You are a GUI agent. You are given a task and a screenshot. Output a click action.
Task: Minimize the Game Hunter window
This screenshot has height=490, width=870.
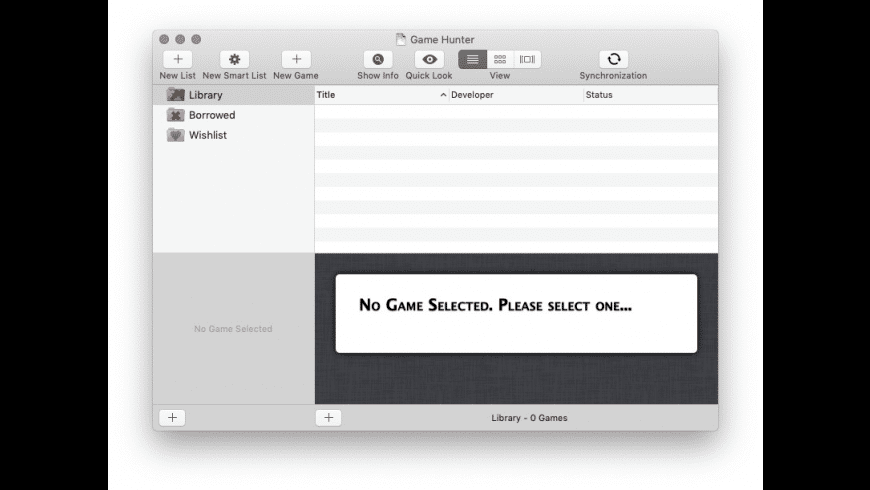(x=180, y=39)
